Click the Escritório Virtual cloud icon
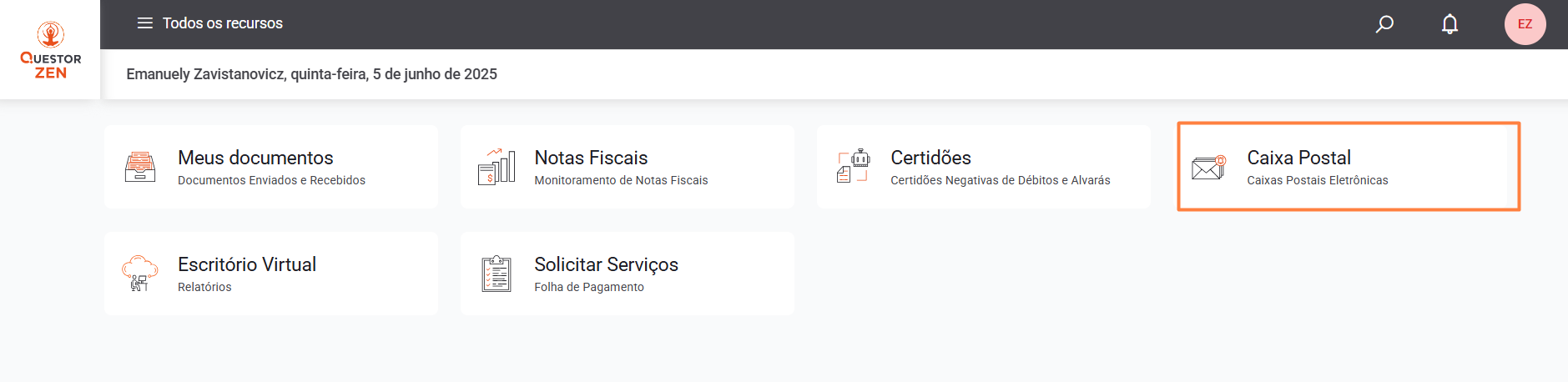The height and width of the screenshot is (382, 1568). pyautogui.click(x=140, y=274)
